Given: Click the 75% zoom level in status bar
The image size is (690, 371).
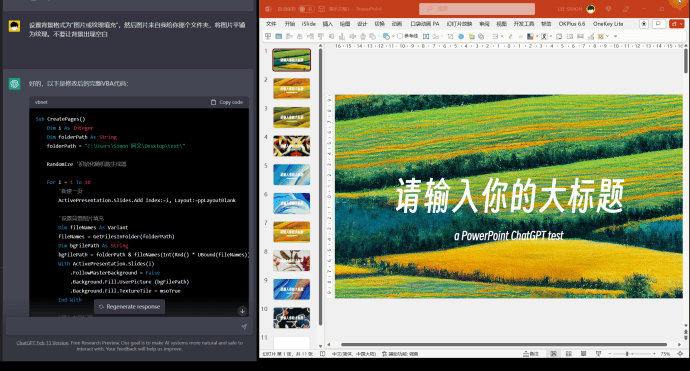Looking at the screenshot, I should point(665,353).
